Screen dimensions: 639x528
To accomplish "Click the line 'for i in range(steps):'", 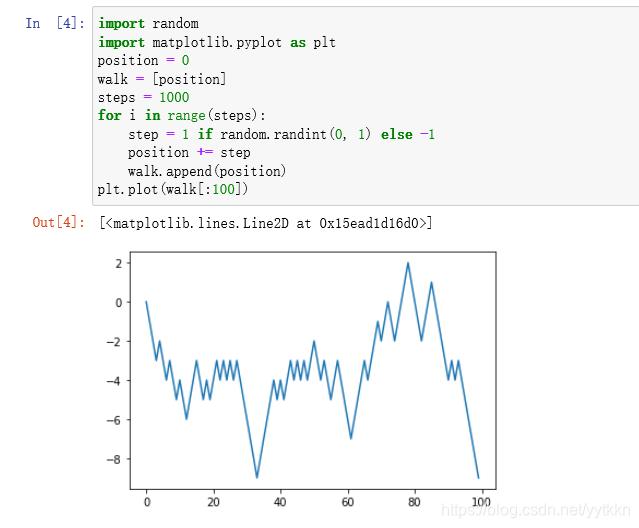I will [182, 116].
